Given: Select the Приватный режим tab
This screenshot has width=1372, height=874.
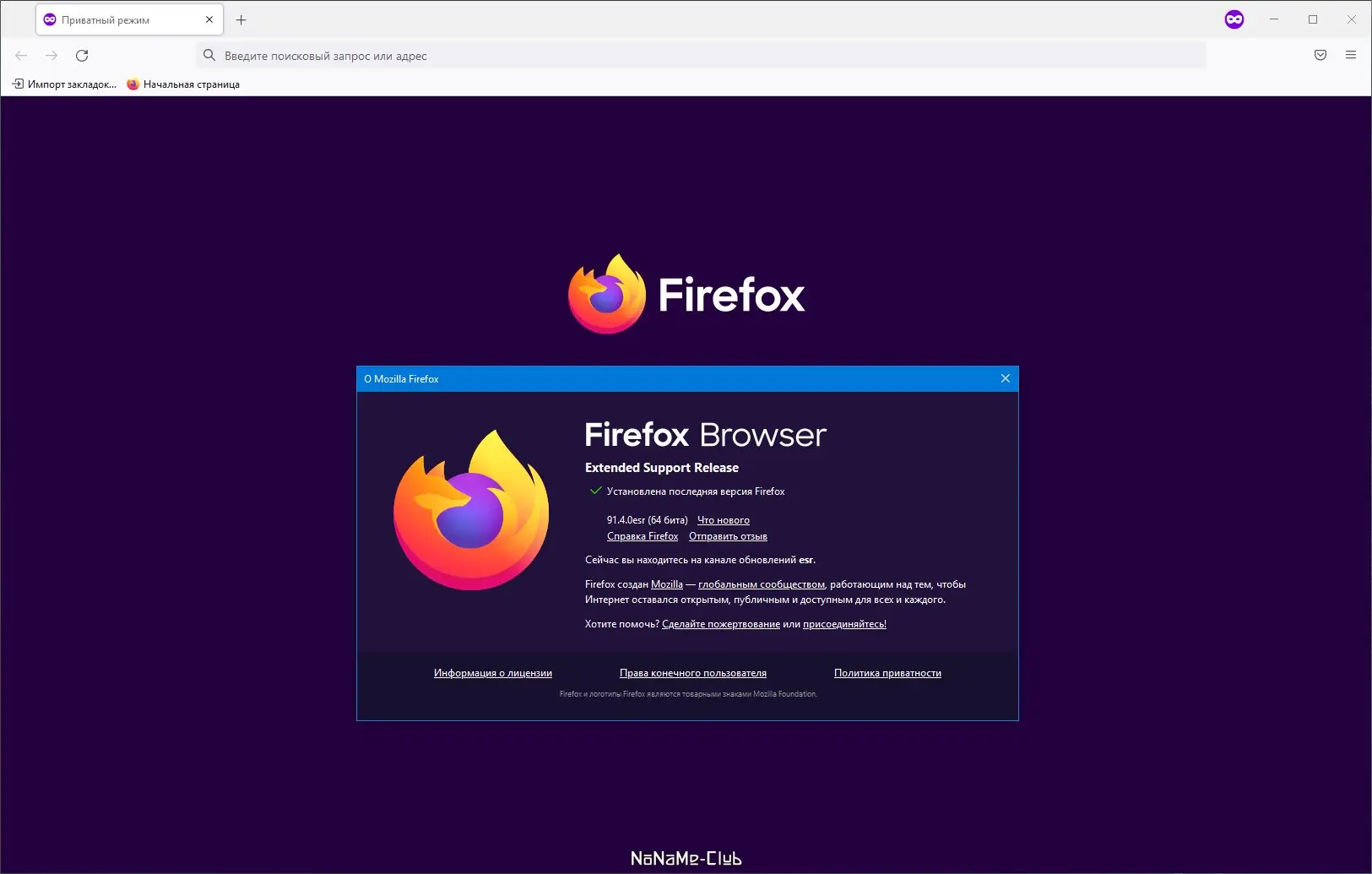Looking at the screenshot, I should click(129, 19).
